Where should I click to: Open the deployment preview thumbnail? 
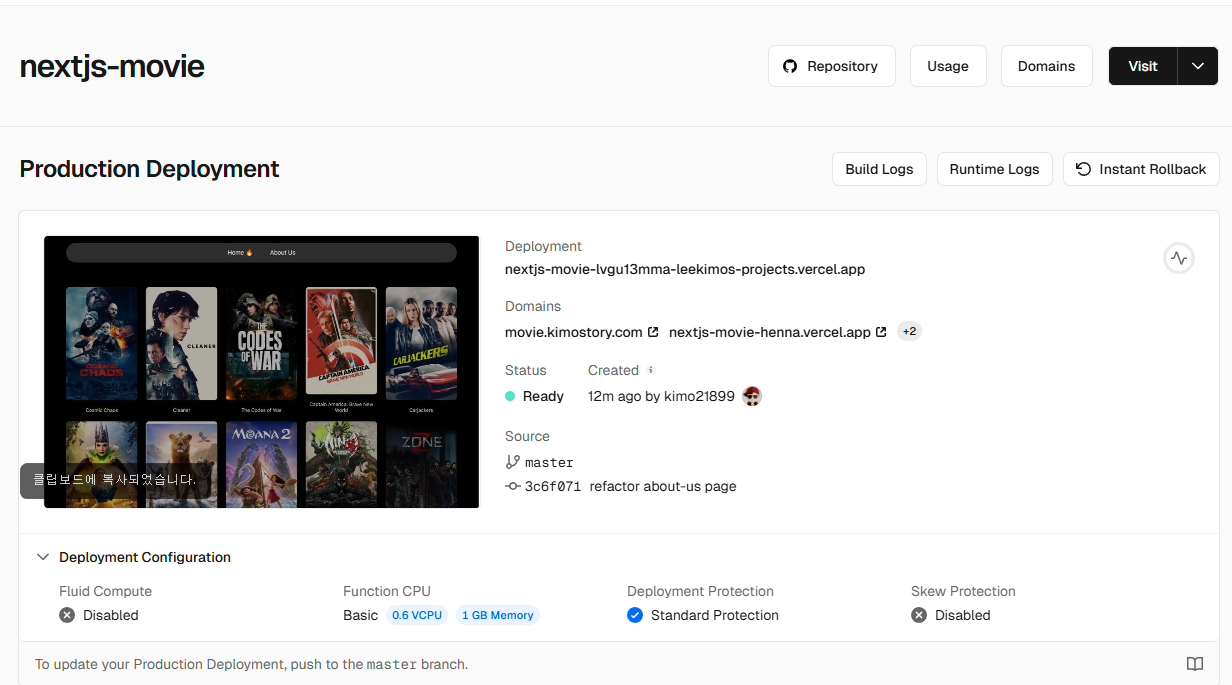click(262, 372)
